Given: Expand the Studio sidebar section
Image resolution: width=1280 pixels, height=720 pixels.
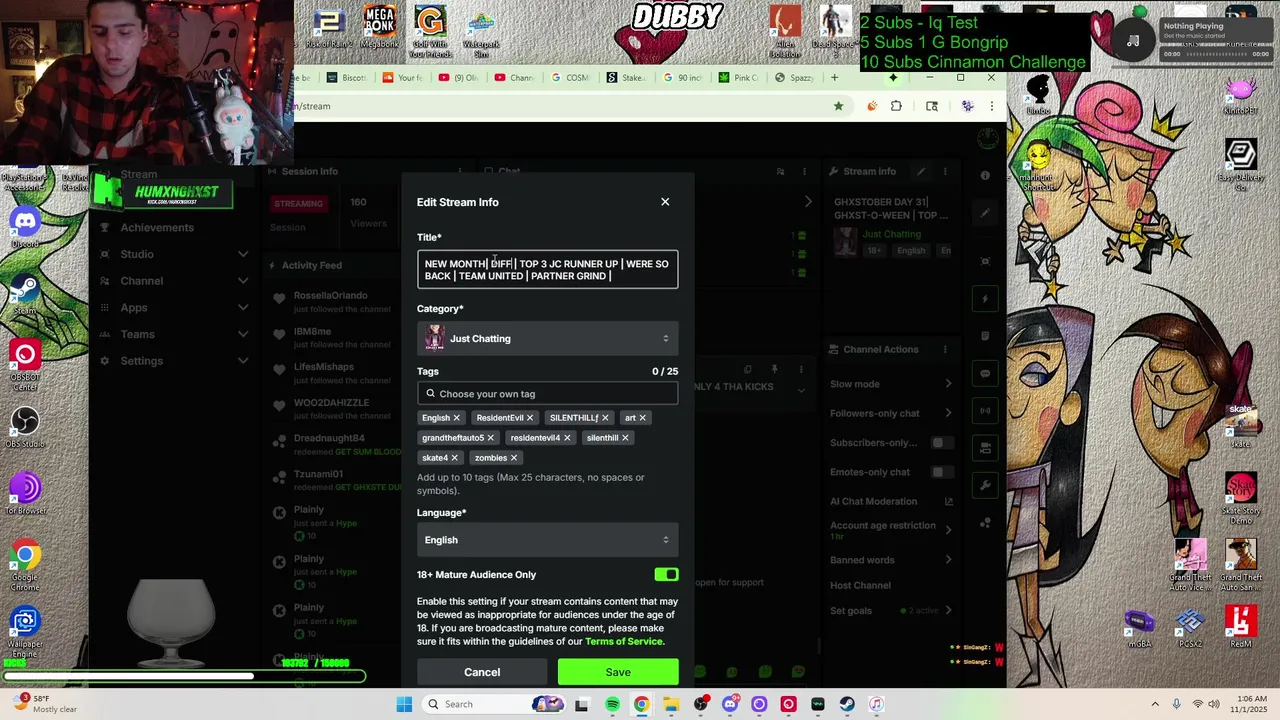Looking at the screenshot, I should (176, 254).
